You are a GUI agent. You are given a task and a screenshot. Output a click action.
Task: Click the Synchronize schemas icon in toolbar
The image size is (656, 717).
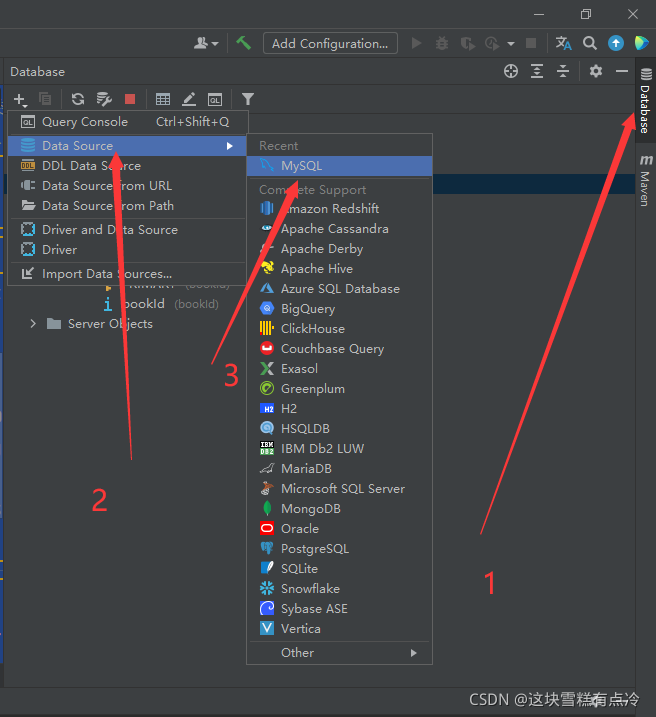click(x=104, y=99)
